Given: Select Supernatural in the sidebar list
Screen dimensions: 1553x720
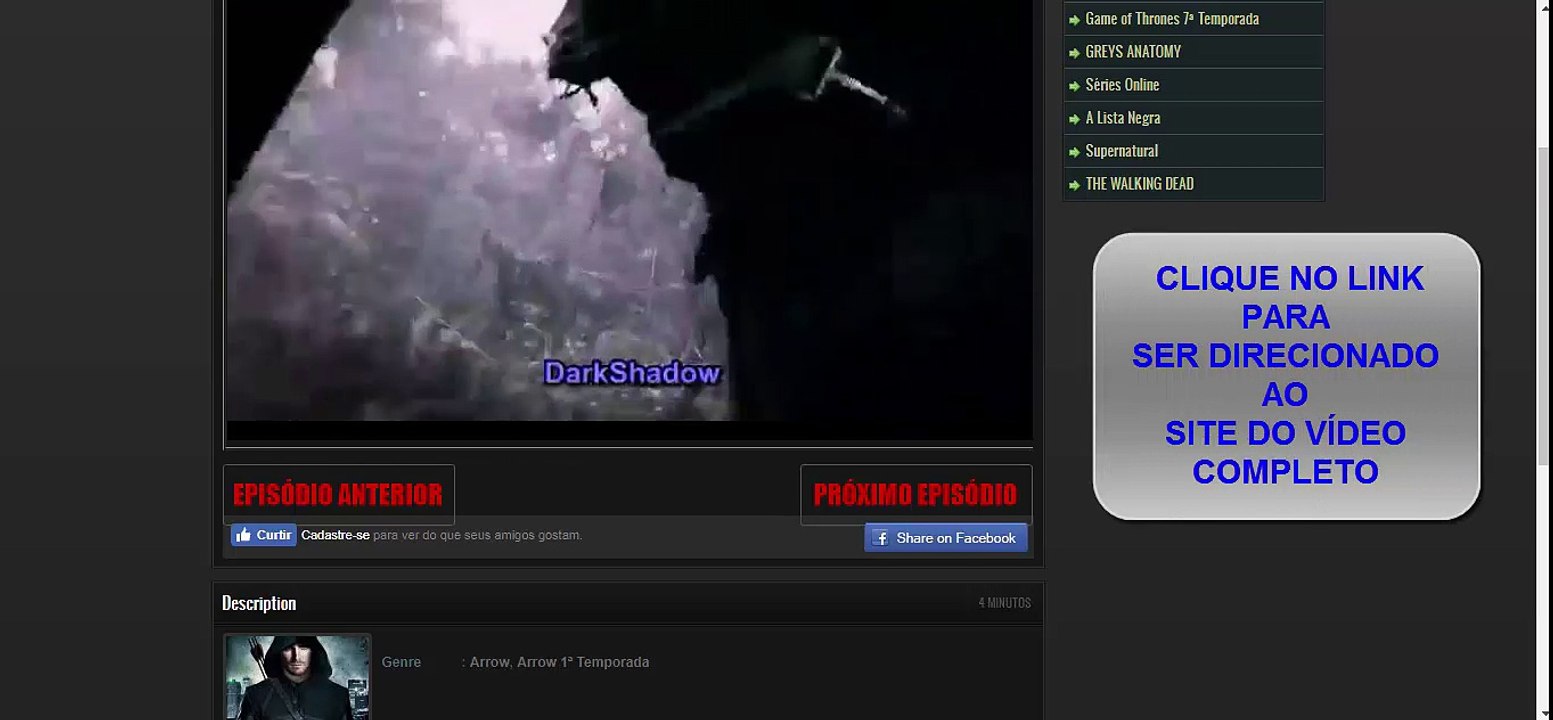Looking at the screenshot, I should (x=1121, y=151).
